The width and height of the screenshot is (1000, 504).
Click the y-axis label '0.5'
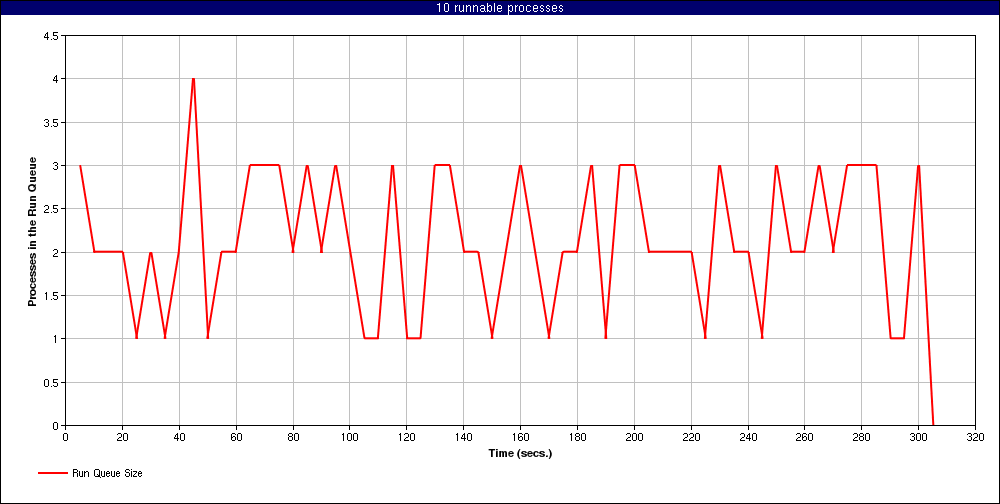[52, 383]
